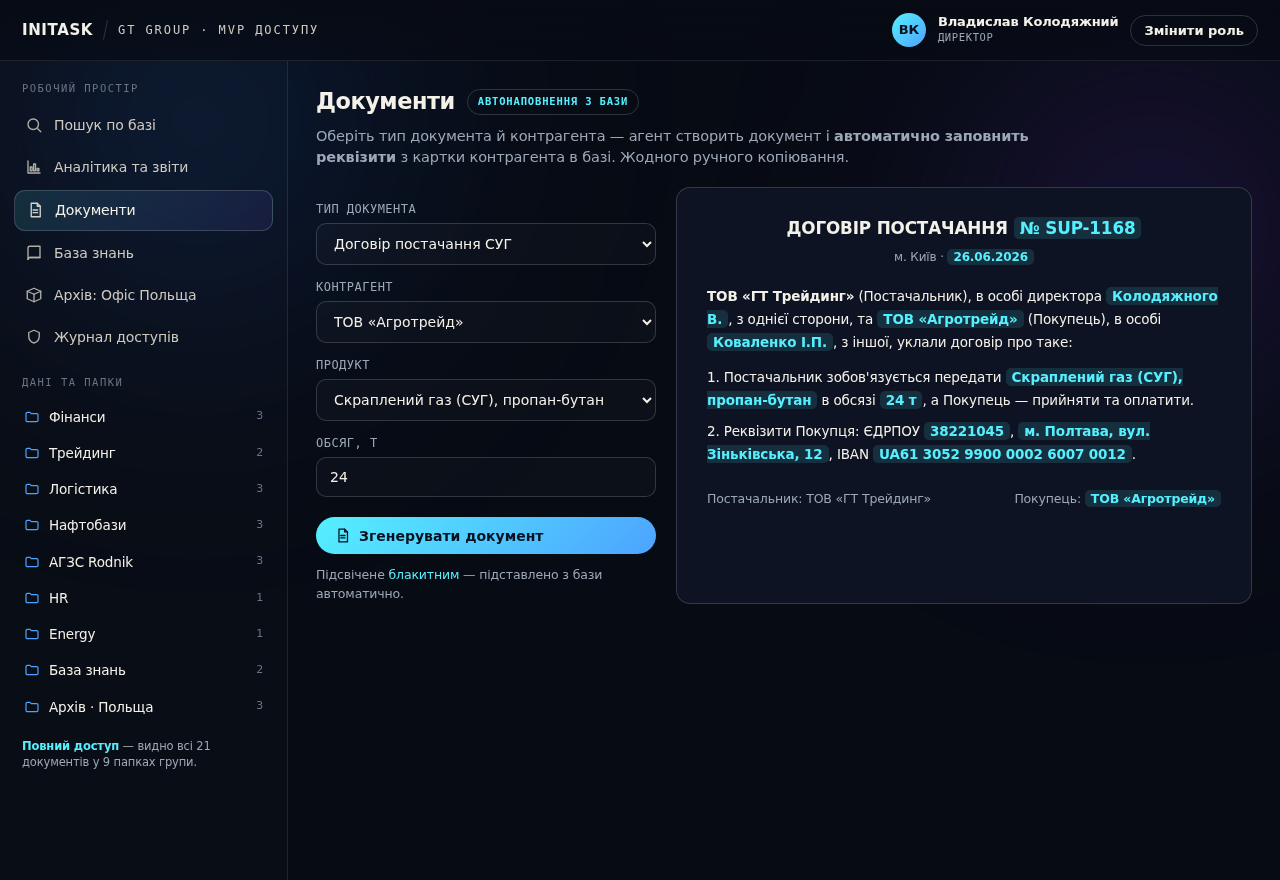Open the HR folder
The width and height of the screenshot is (1280, 880).
[x=143, y=598]
